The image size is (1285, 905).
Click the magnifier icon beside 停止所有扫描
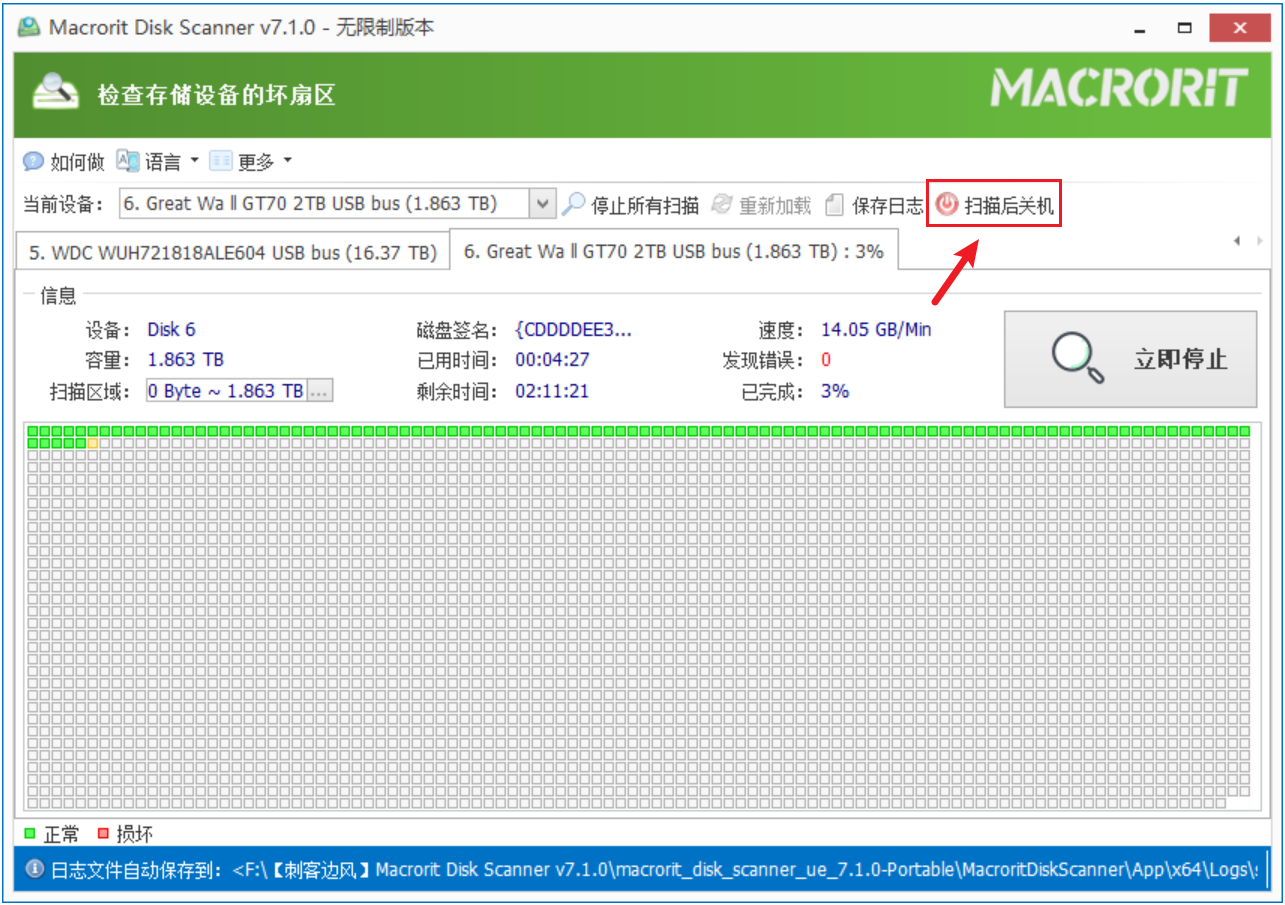click(573, 204)
